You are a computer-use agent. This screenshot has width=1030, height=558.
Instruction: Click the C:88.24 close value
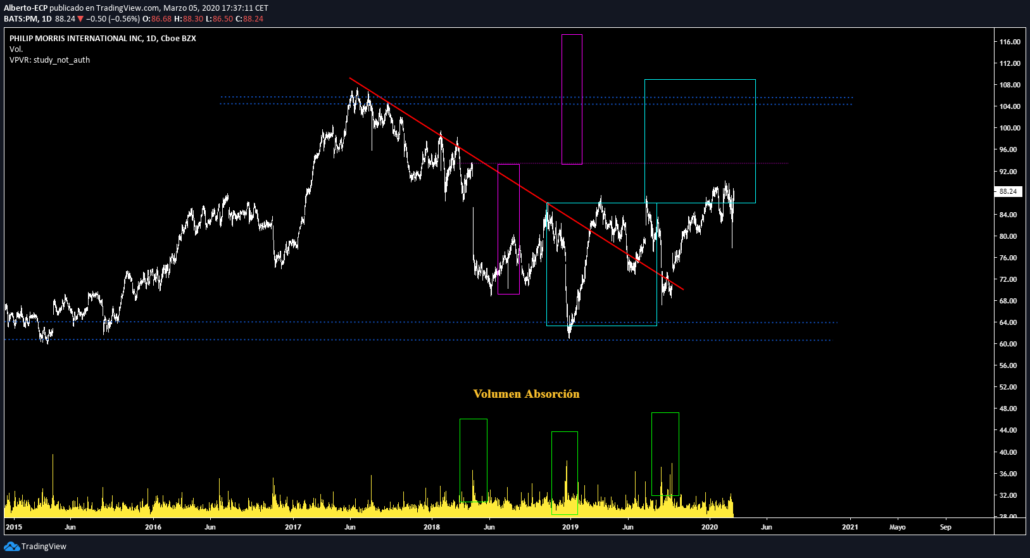pos(250,18)
